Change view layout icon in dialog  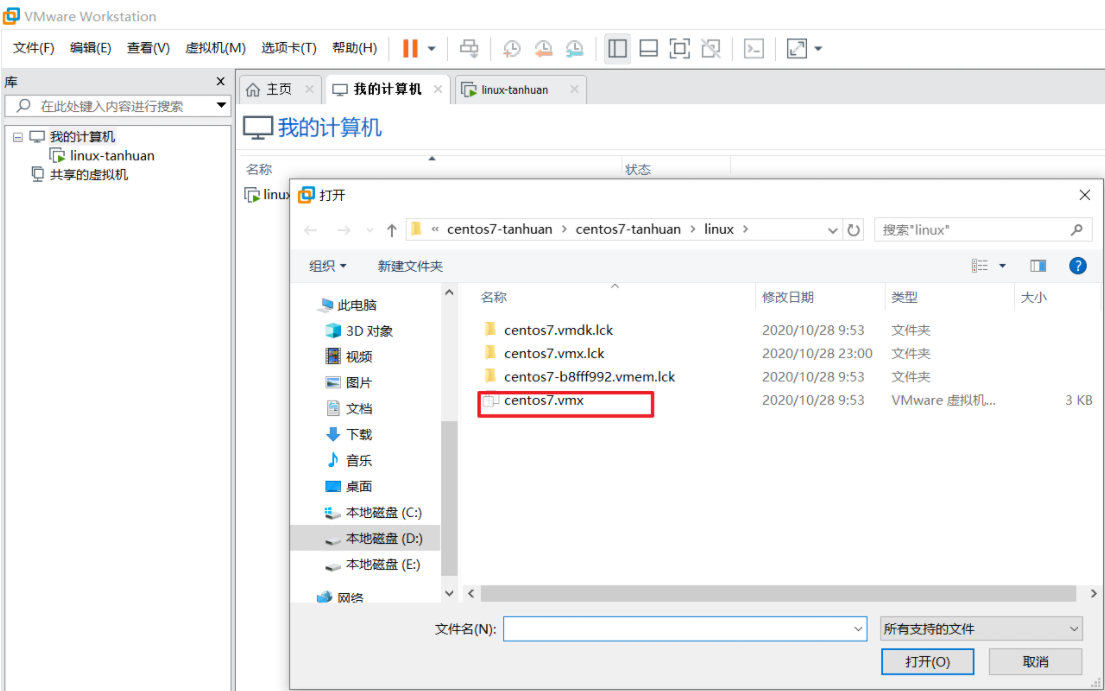(980, 266)
